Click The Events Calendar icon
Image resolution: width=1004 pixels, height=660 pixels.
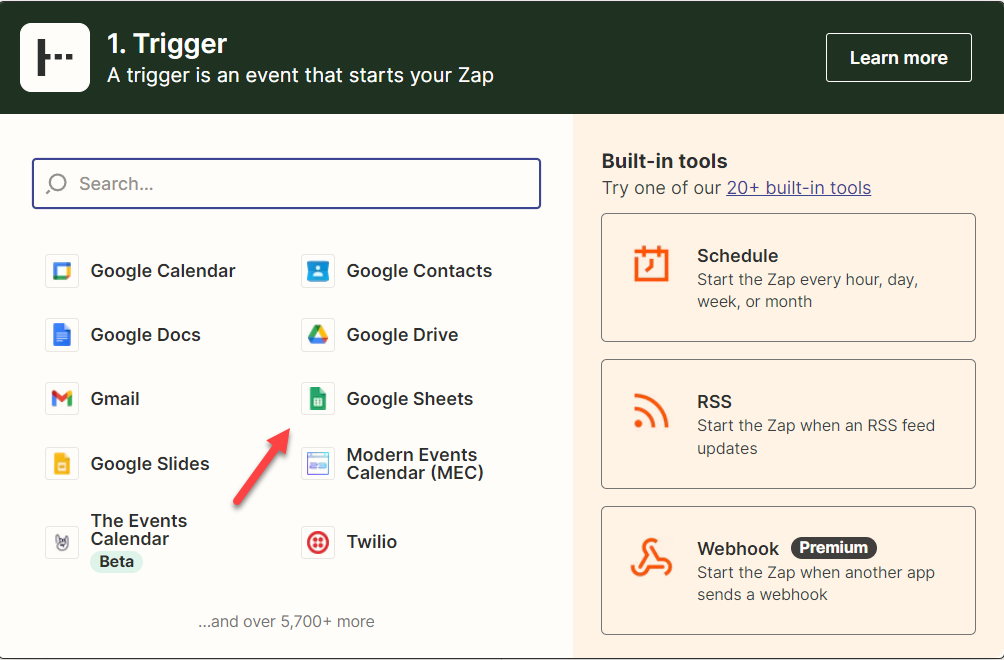click(62, 542)
